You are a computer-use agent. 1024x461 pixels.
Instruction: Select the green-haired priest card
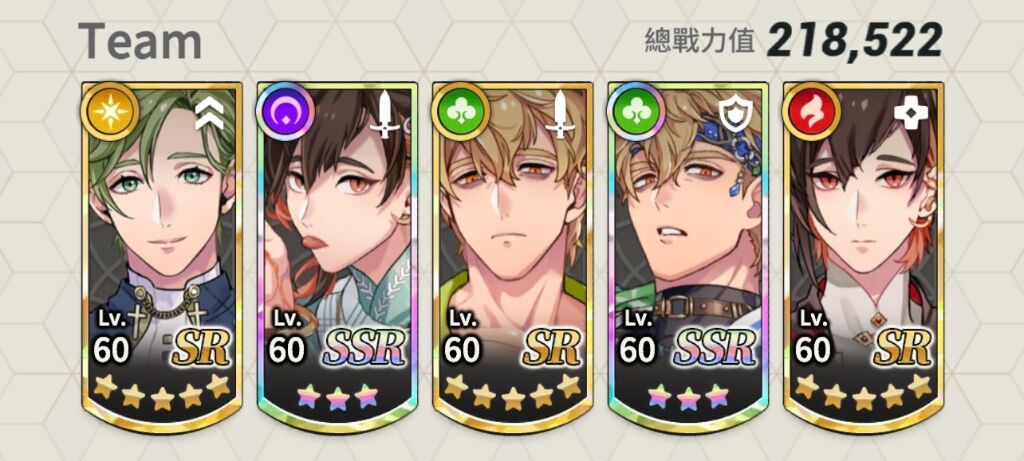tap(162, 257)
